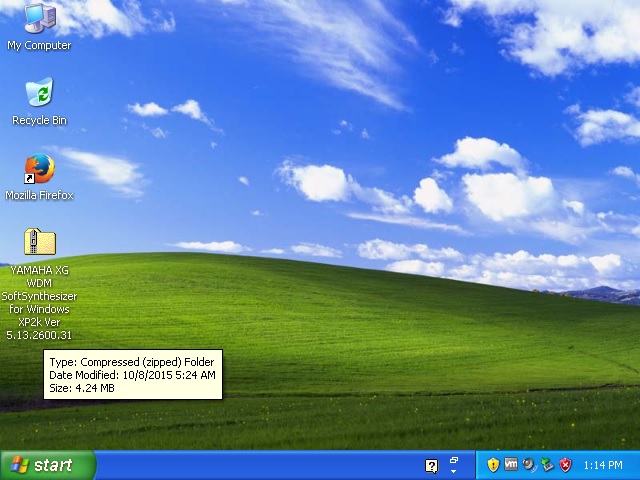Select the YAMAHA XG zipped folder icon

(39, 242)
